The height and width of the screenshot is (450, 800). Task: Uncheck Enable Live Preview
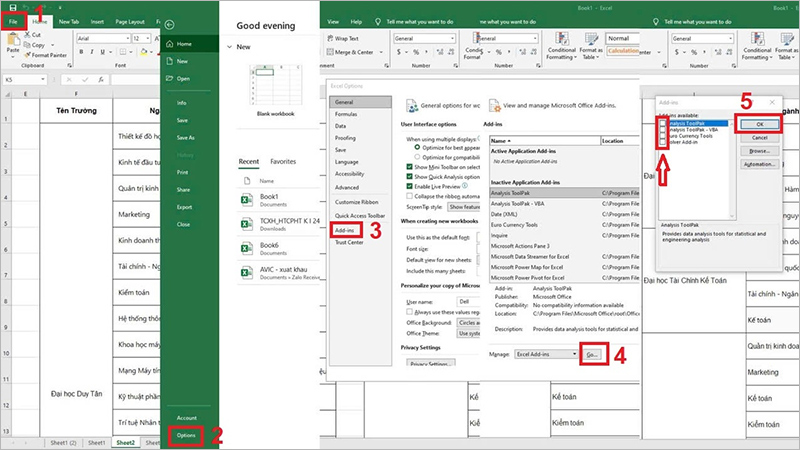coord(409,186)
